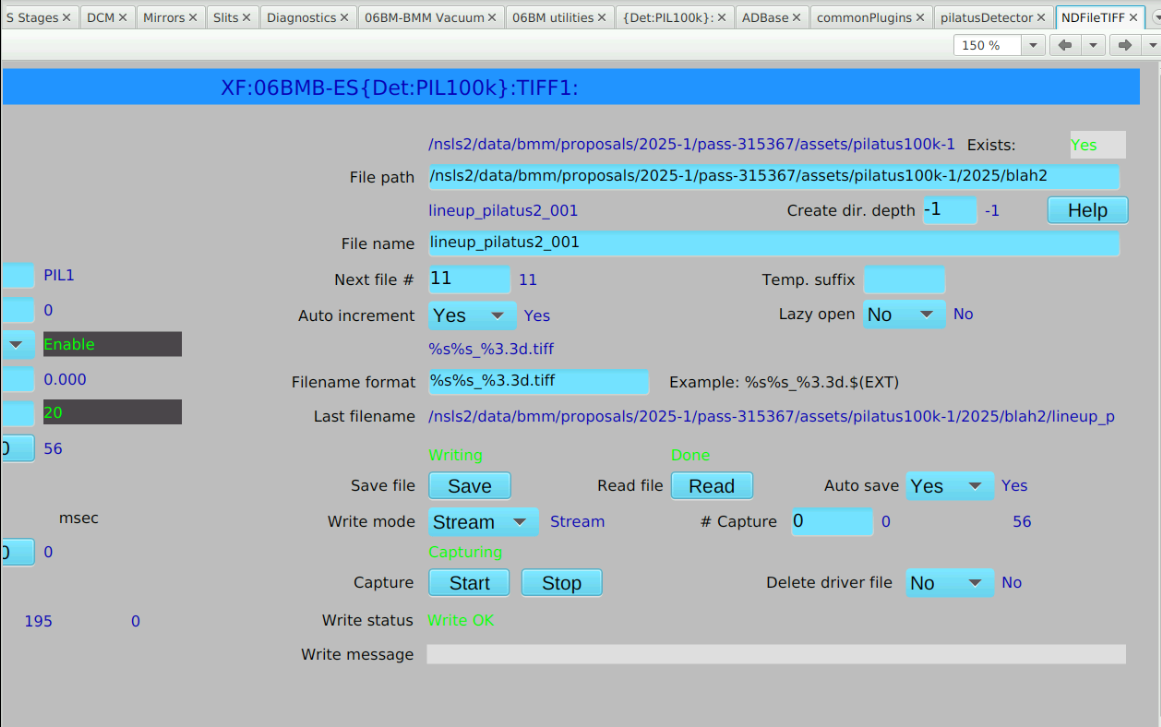Close the {Det:PIL100k}: tab
This screenshot has height=727, width=1161.
click(x=722, y=17)
